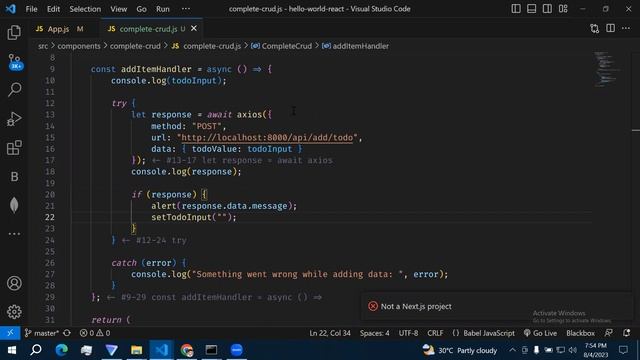Viewport: 640px width, 360px height.
Task: Open the Selection menu
Action: 85,9
